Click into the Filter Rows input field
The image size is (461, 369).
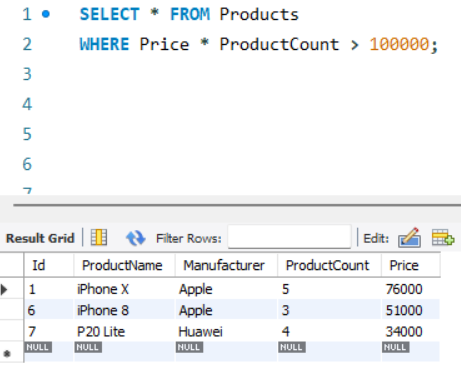[x=289, y=237]
